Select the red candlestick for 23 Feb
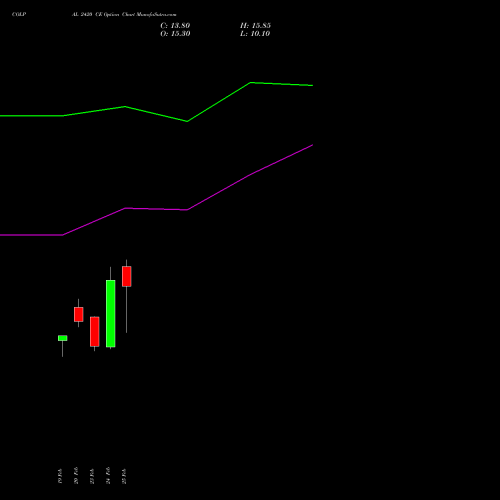 point(94,332)
